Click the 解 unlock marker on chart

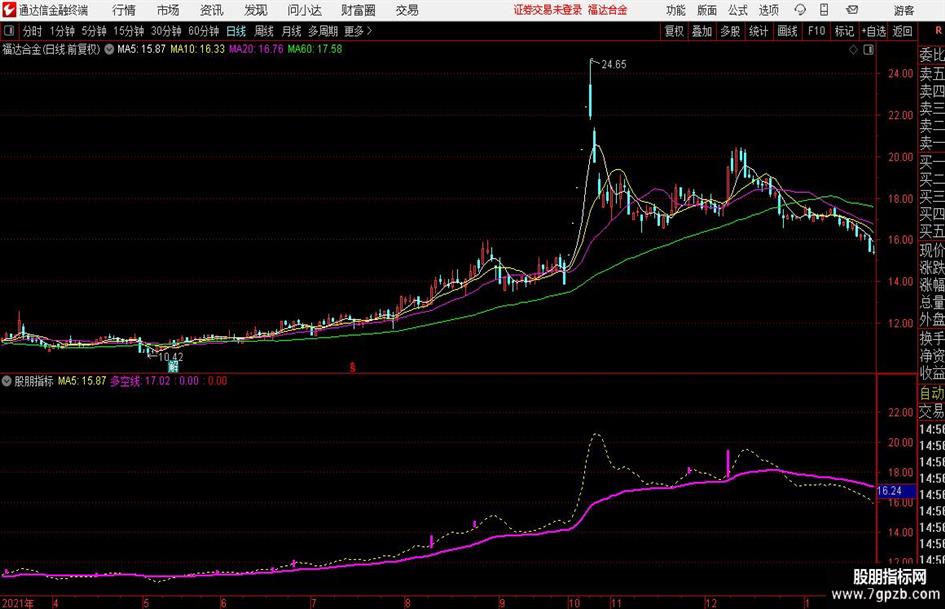coord(173,366)
